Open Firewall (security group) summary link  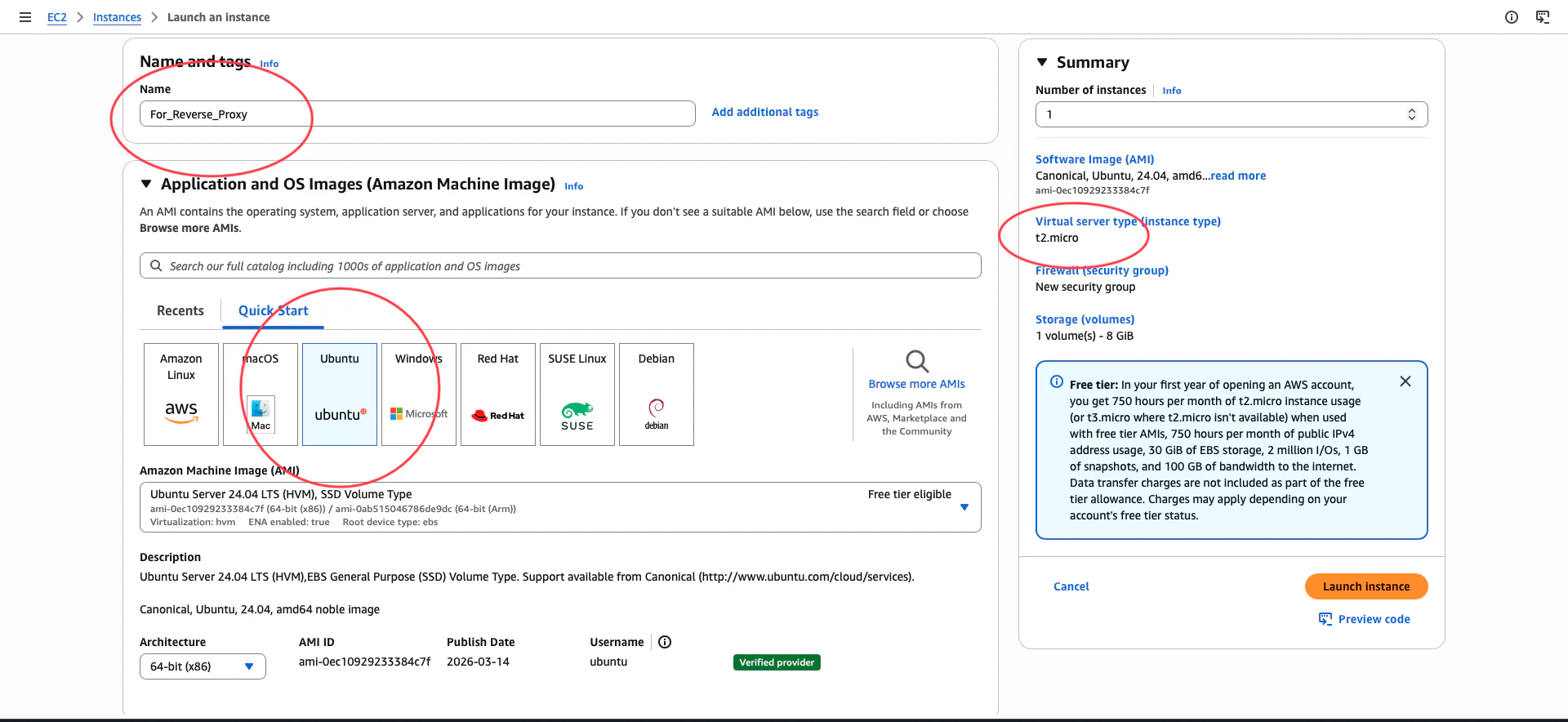[x=1102, y=270]
